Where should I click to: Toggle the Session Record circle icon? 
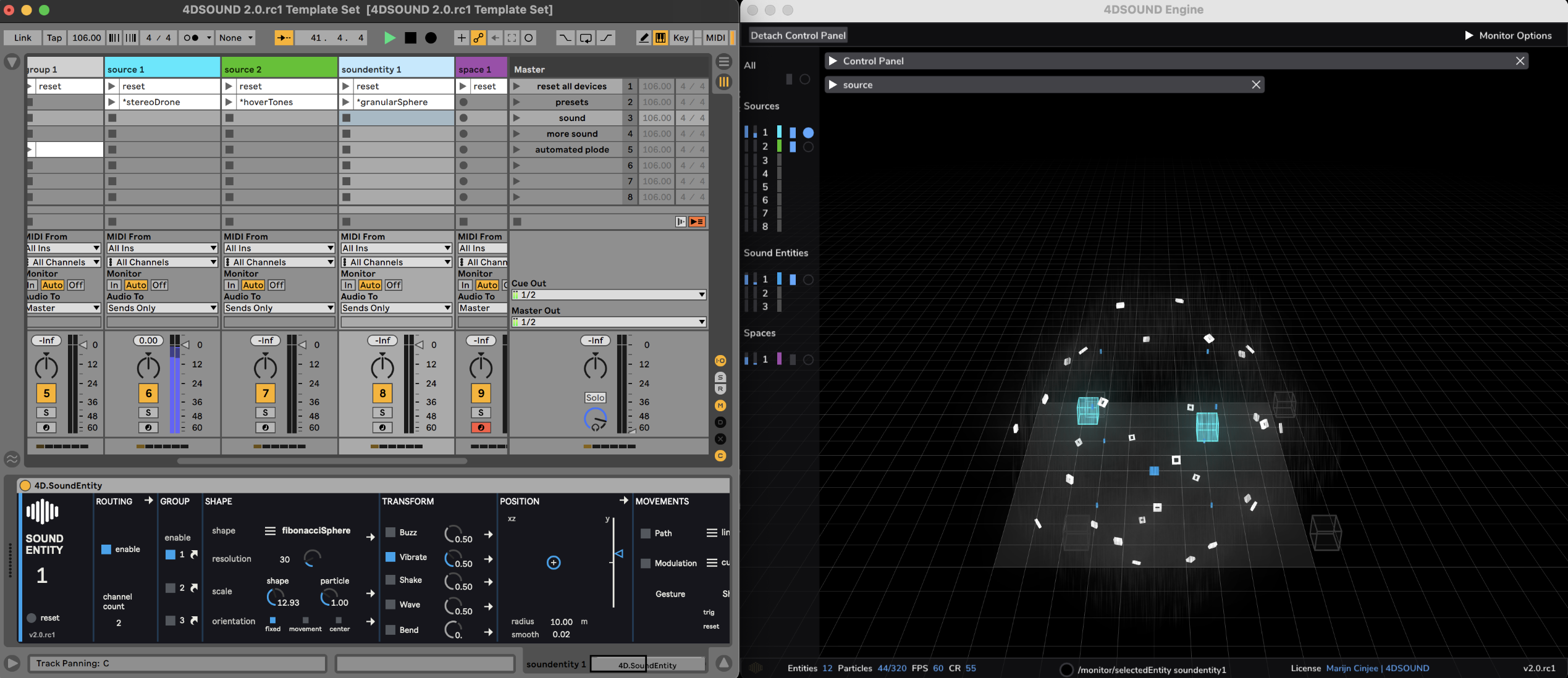(x=529, y=38)
